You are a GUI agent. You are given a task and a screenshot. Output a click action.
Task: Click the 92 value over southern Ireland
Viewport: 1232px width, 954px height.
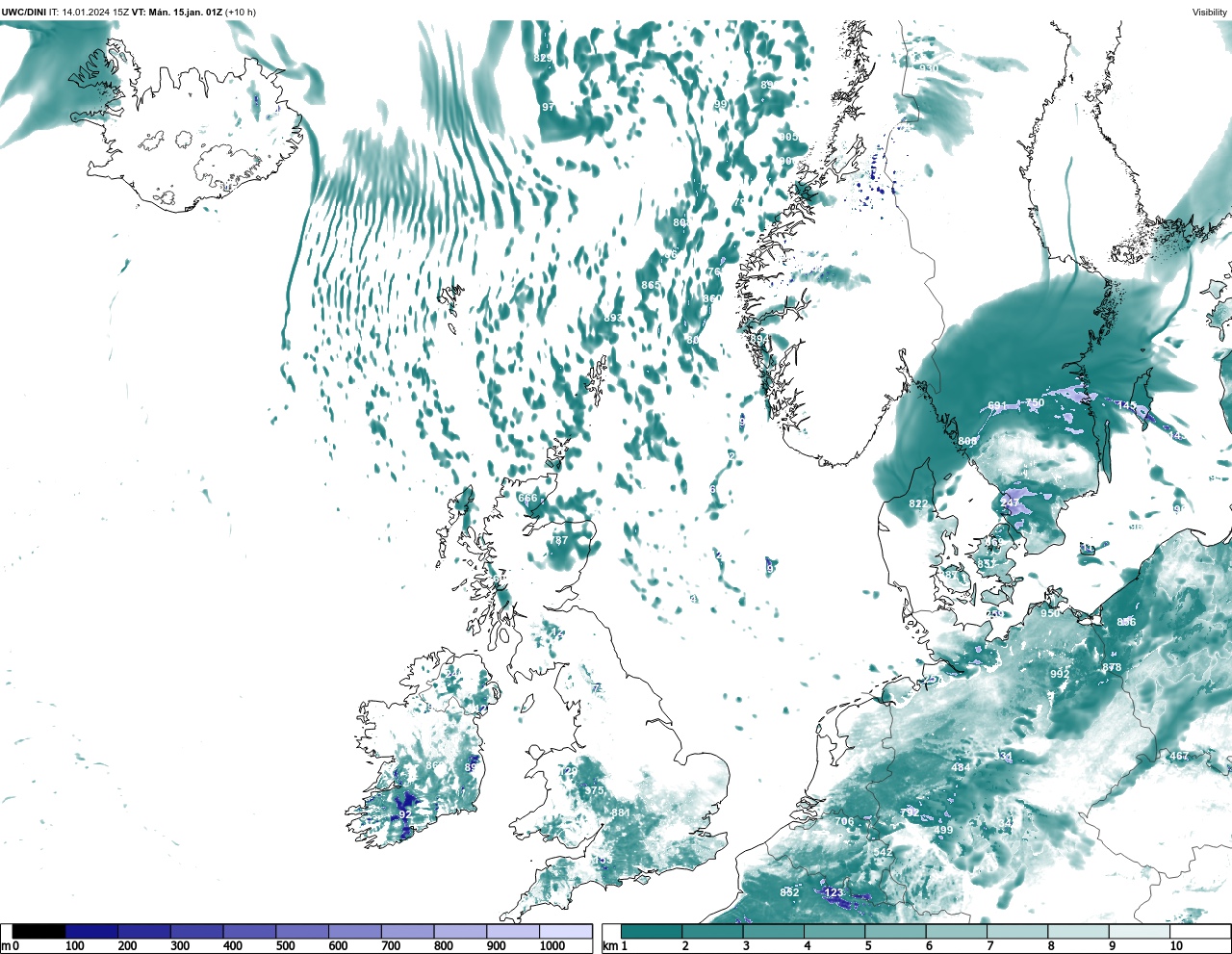404,813
